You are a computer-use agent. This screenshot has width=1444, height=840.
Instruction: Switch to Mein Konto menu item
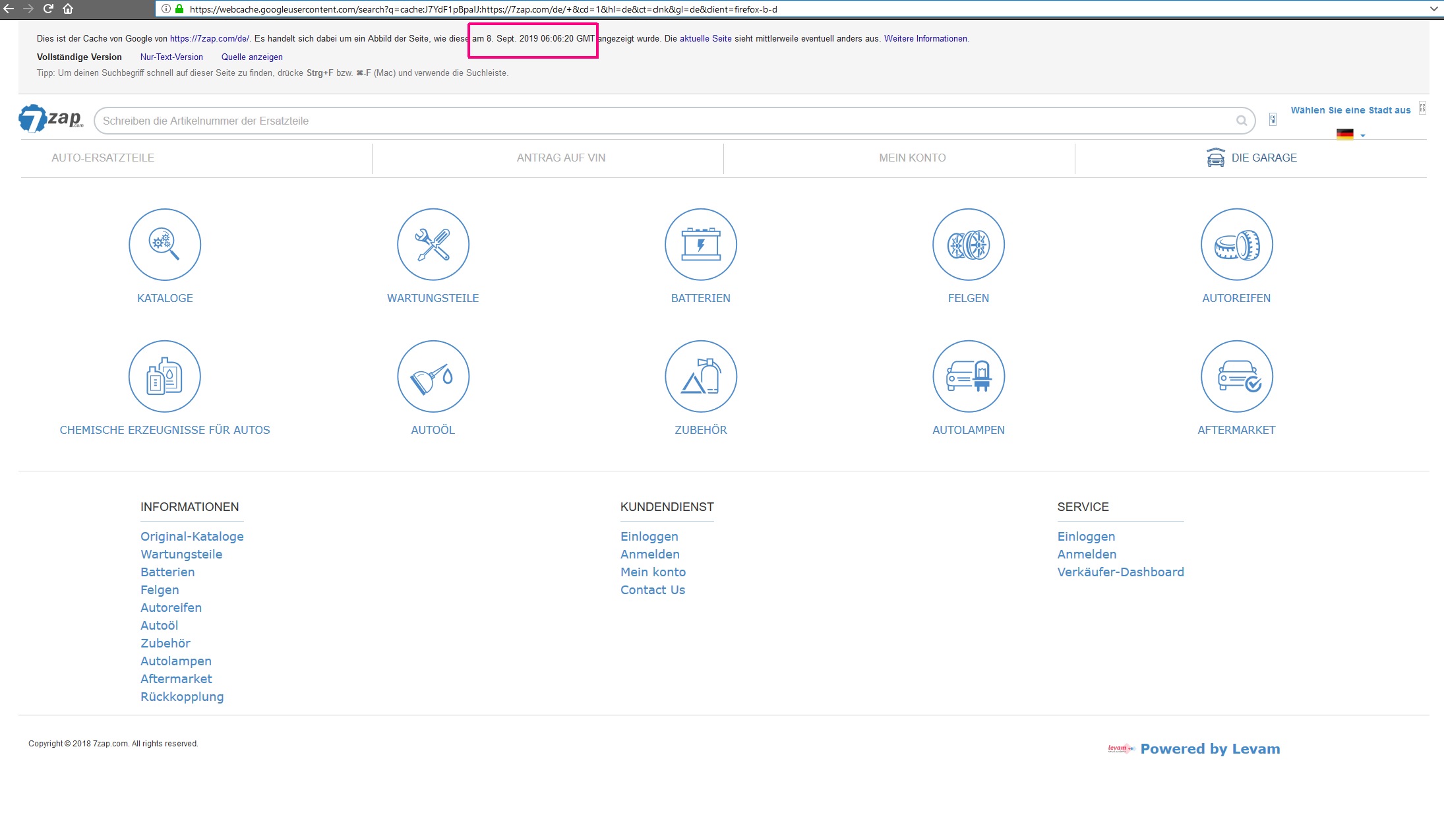(912, 158)
